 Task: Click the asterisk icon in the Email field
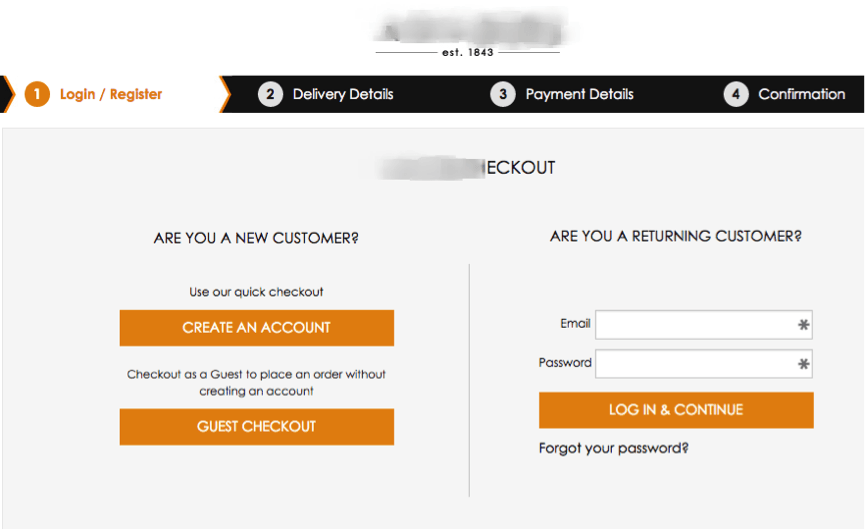tap(803, 325)
